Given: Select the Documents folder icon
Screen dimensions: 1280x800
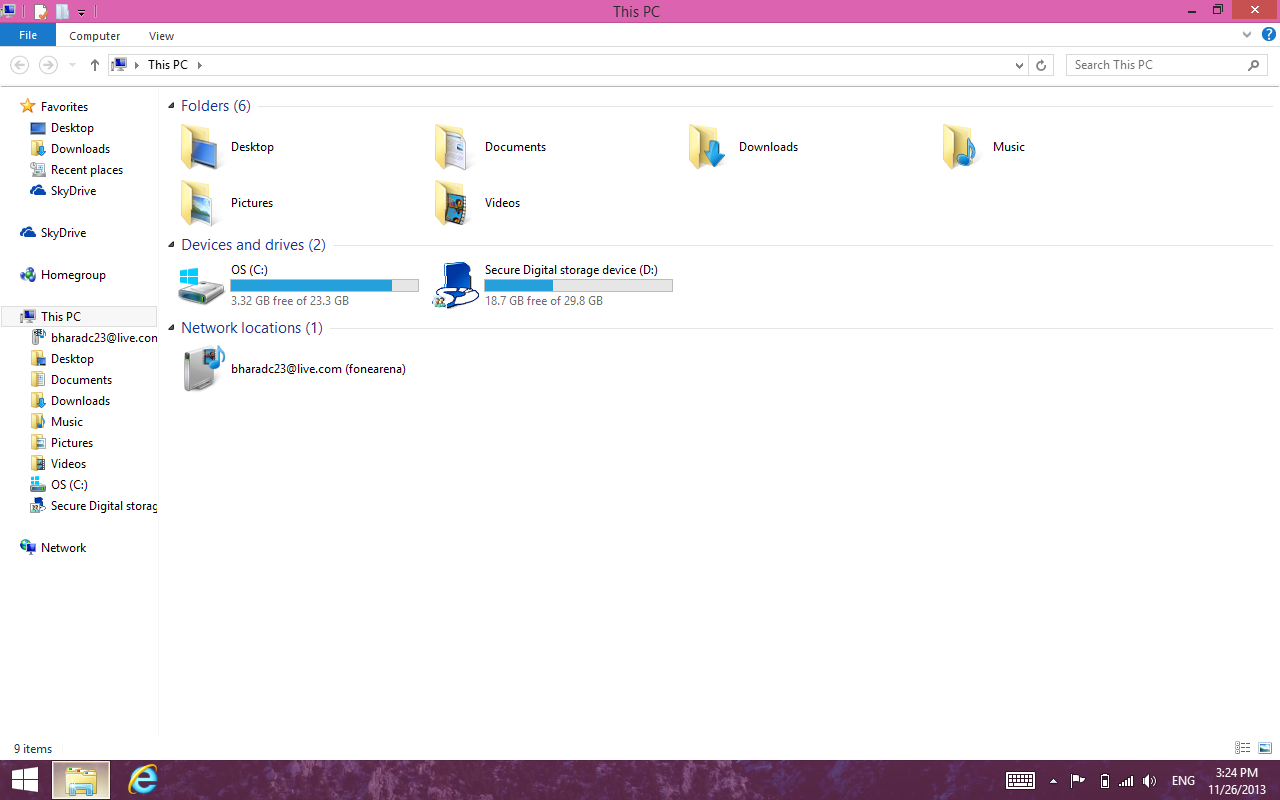Looking at the screenshot, I should [x=454, y=147].
